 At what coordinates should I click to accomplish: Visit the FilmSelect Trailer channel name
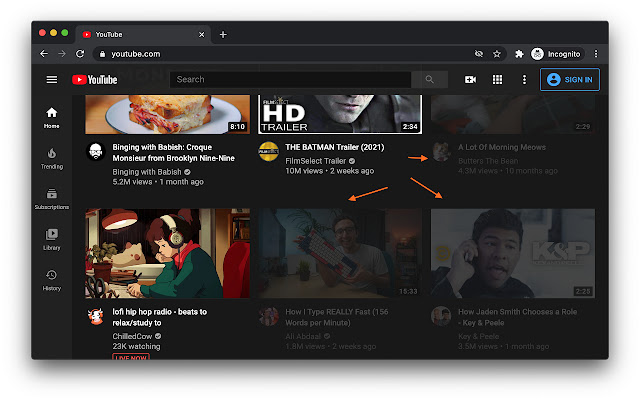[315, 161]
